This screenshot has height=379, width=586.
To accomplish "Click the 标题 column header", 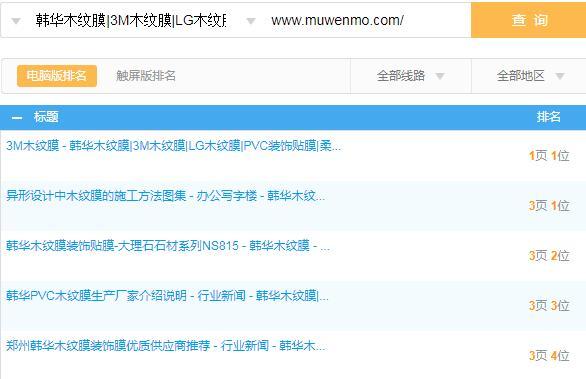I will (x=46, y=117).
